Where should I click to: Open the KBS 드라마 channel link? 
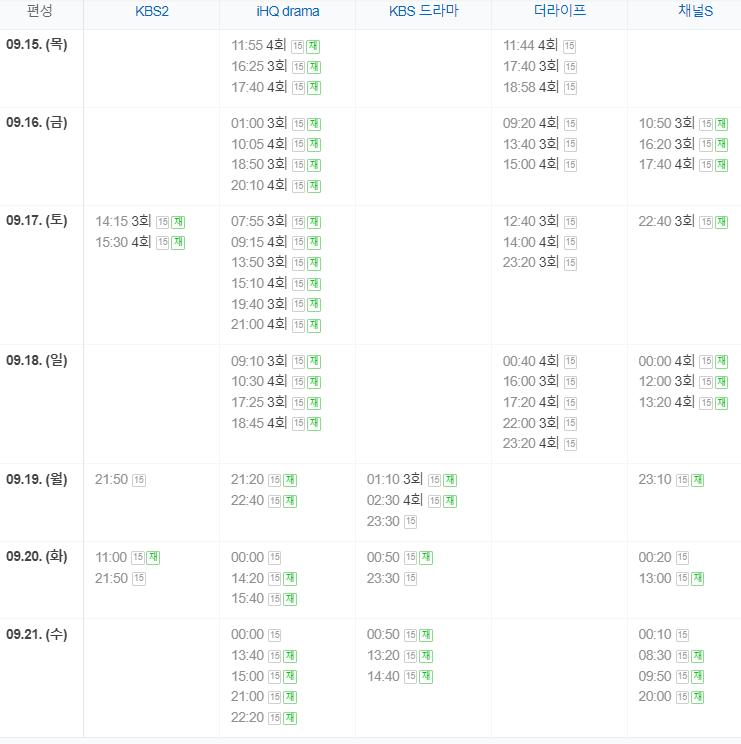[x=424, y=11]
